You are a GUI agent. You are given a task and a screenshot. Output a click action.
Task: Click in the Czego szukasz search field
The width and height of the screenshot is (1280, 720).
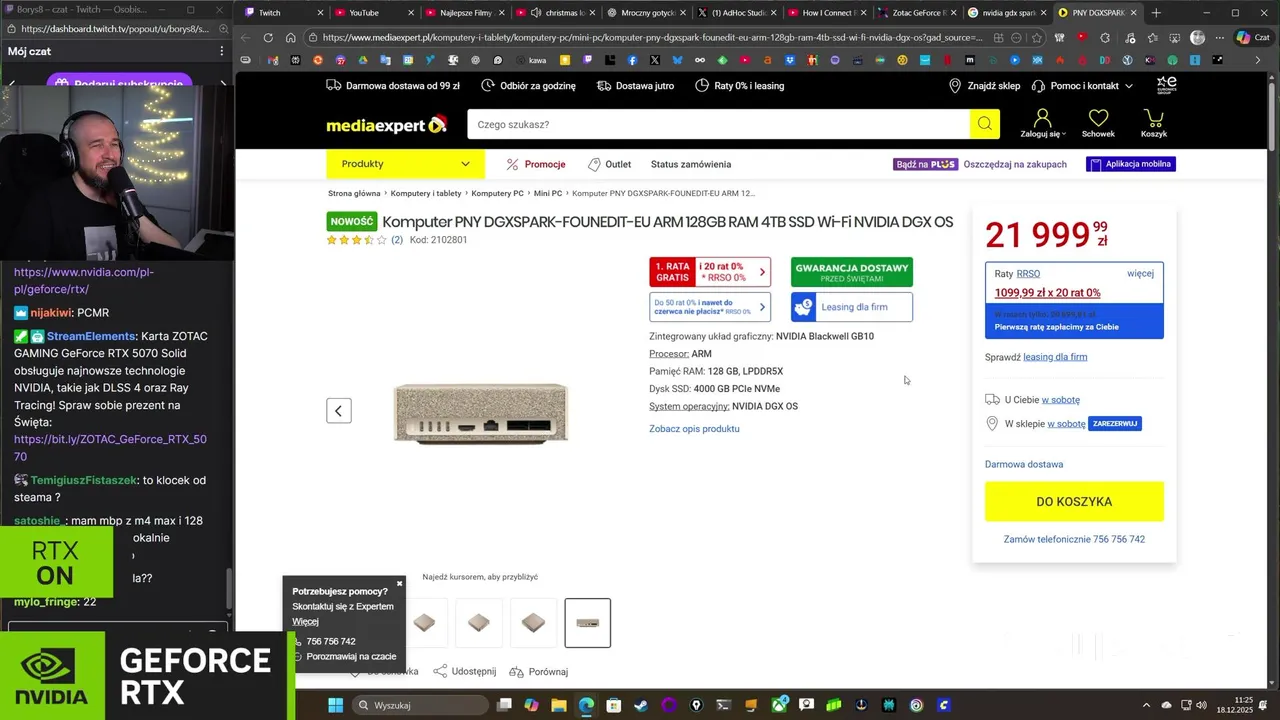718,124
